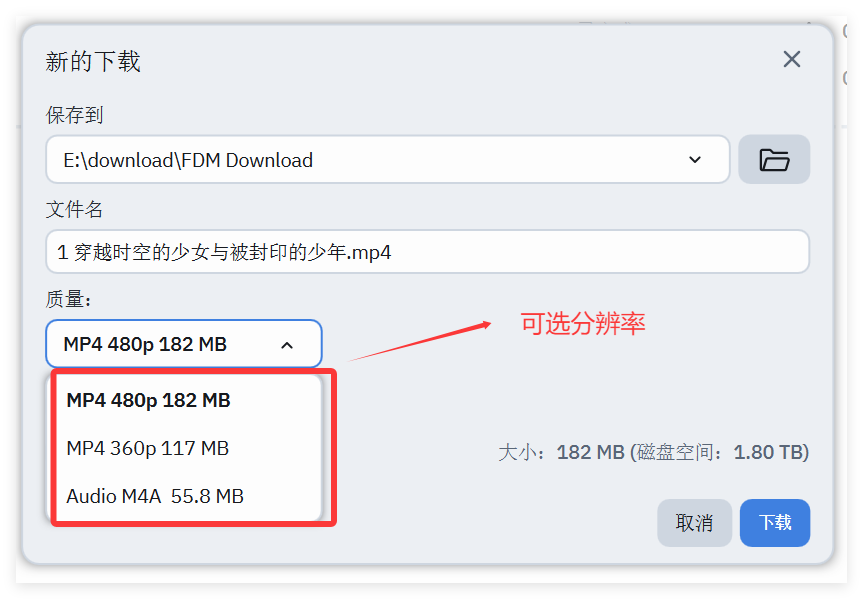The height and width of the screenshot is (599, 863).
Task: Click the 大小 182 MB size text
Action: point(561,452)
